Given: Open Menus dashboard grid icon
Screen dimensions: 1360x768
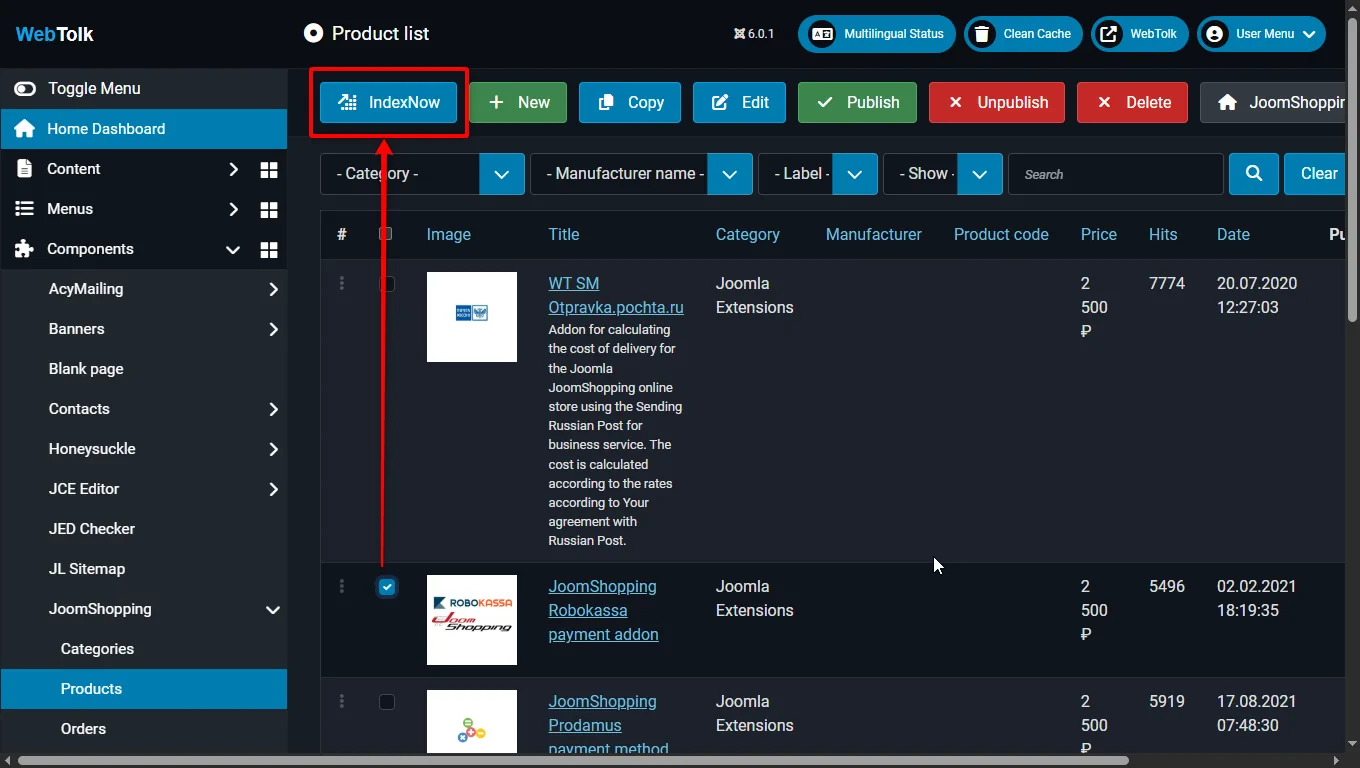Looking at the screenshot, I should point(268,209).
